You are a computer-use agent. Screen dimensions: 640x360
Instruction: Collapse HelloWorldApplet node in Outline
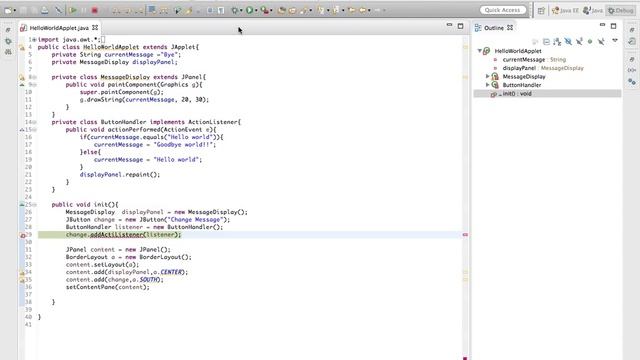480,51
